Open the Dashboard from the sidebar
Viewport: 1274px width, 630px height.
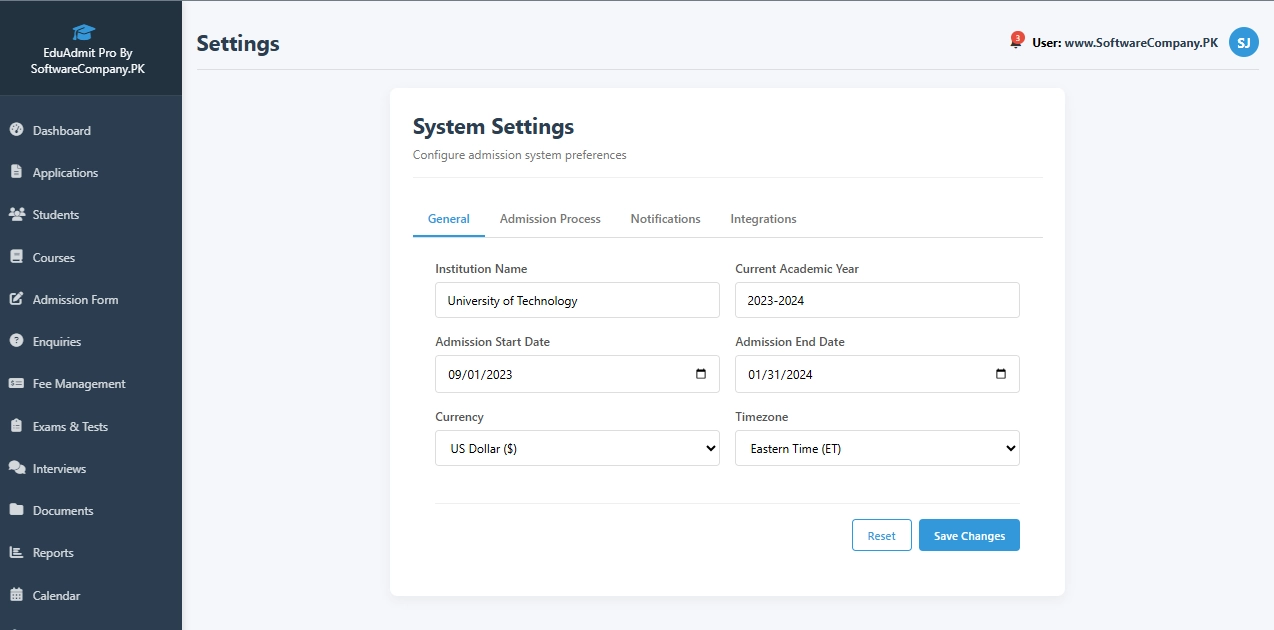click(62, 130)
